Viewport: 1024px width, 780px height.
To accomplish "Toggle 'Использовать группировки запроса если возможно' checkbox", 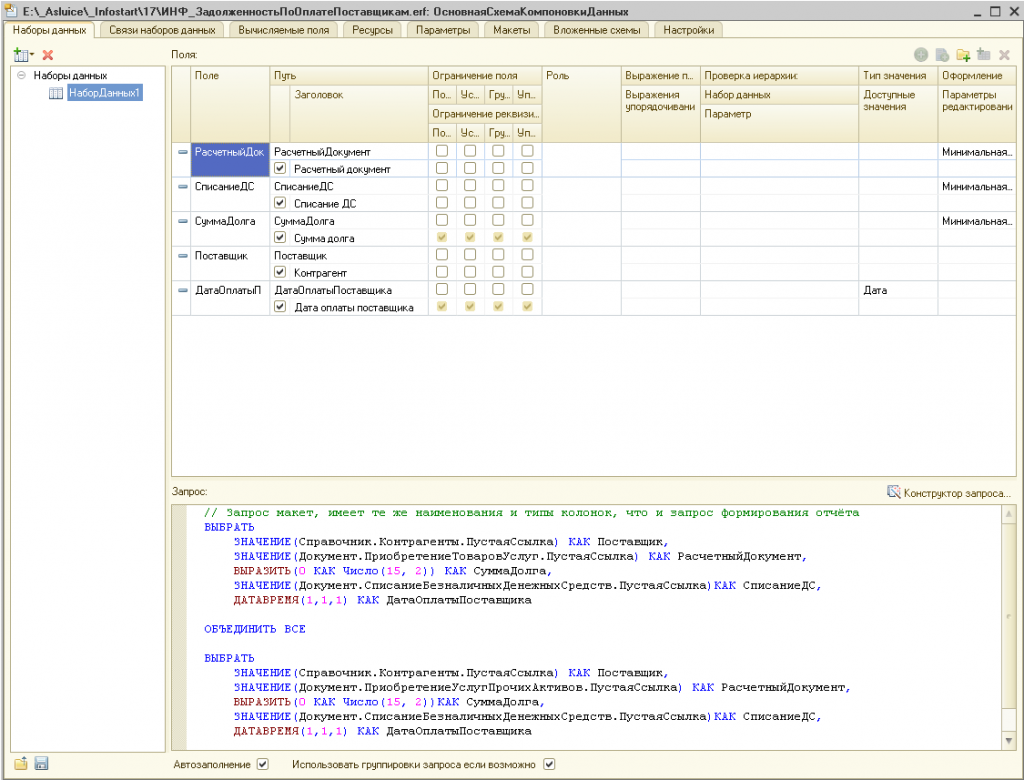I will (548, 765).
